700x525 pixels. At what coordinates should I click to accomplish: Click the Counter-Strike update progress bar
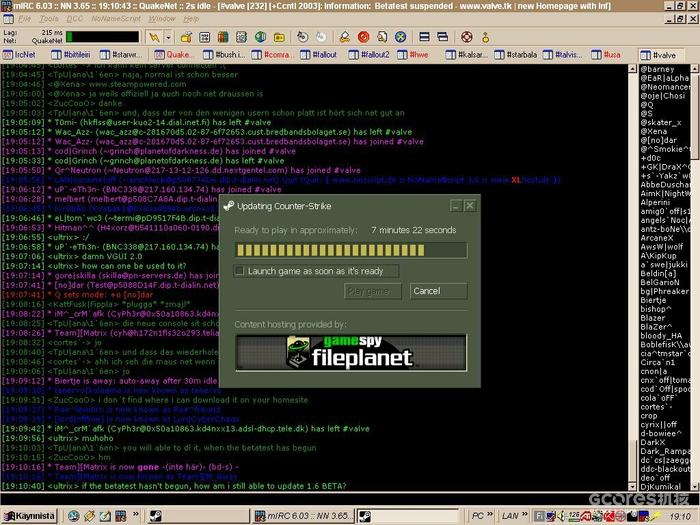coord(351,250)
